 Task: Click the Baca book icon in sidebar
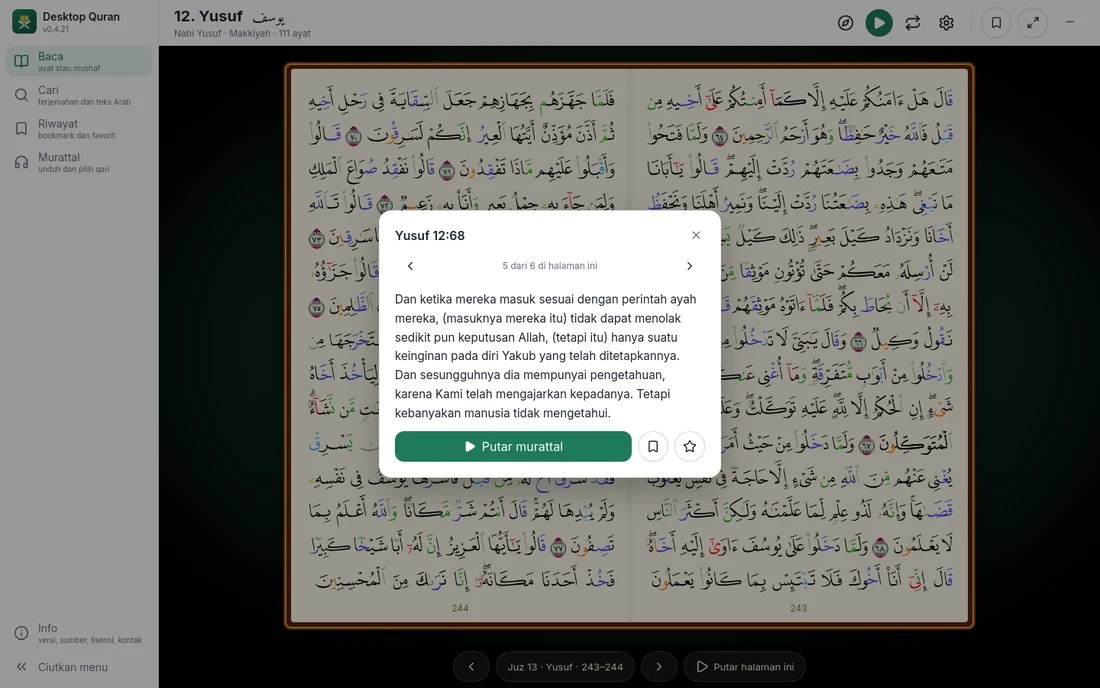tap(22, 61)
